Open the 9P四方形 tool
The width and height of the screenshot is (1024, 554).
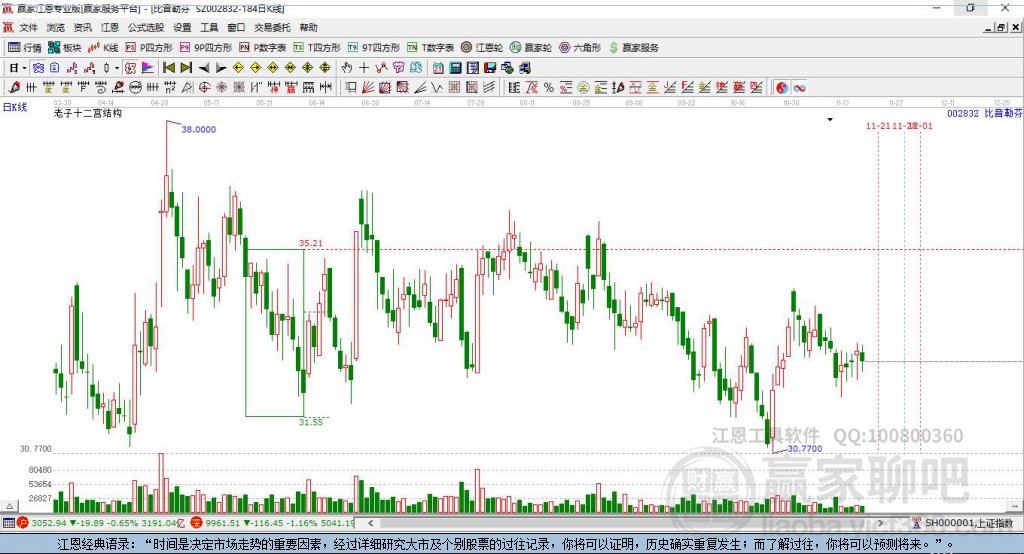[206, 48]
